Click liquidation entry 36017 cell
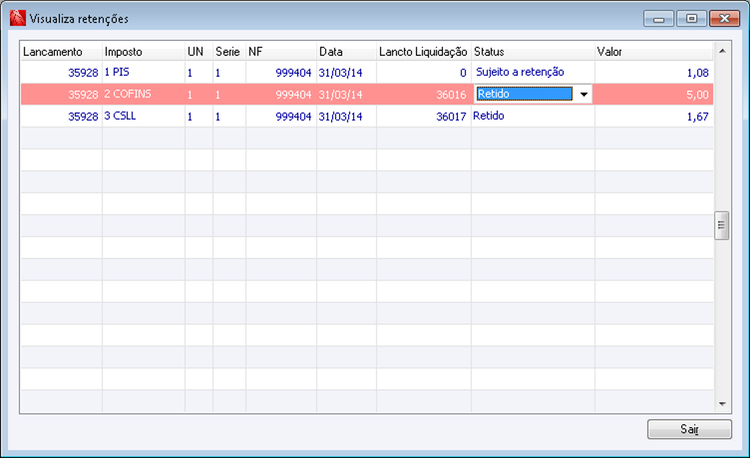This screenshot has height=458, width=750. 424,116
